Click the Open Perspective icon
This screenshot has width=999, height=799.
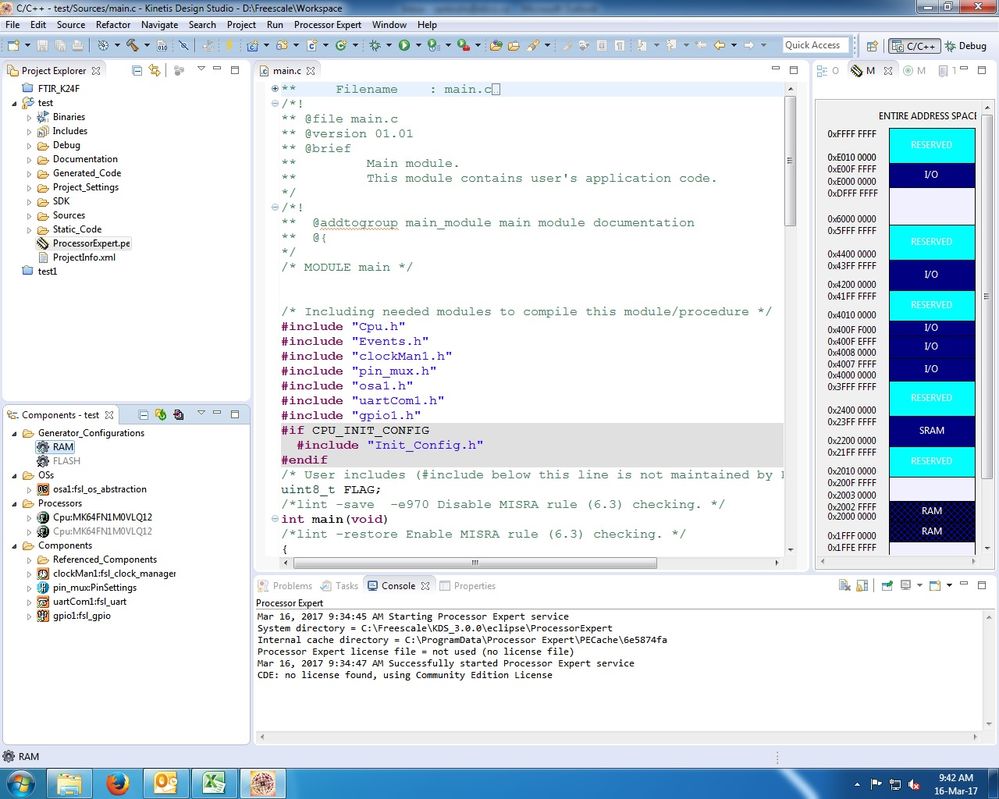(x=872, y=46)
